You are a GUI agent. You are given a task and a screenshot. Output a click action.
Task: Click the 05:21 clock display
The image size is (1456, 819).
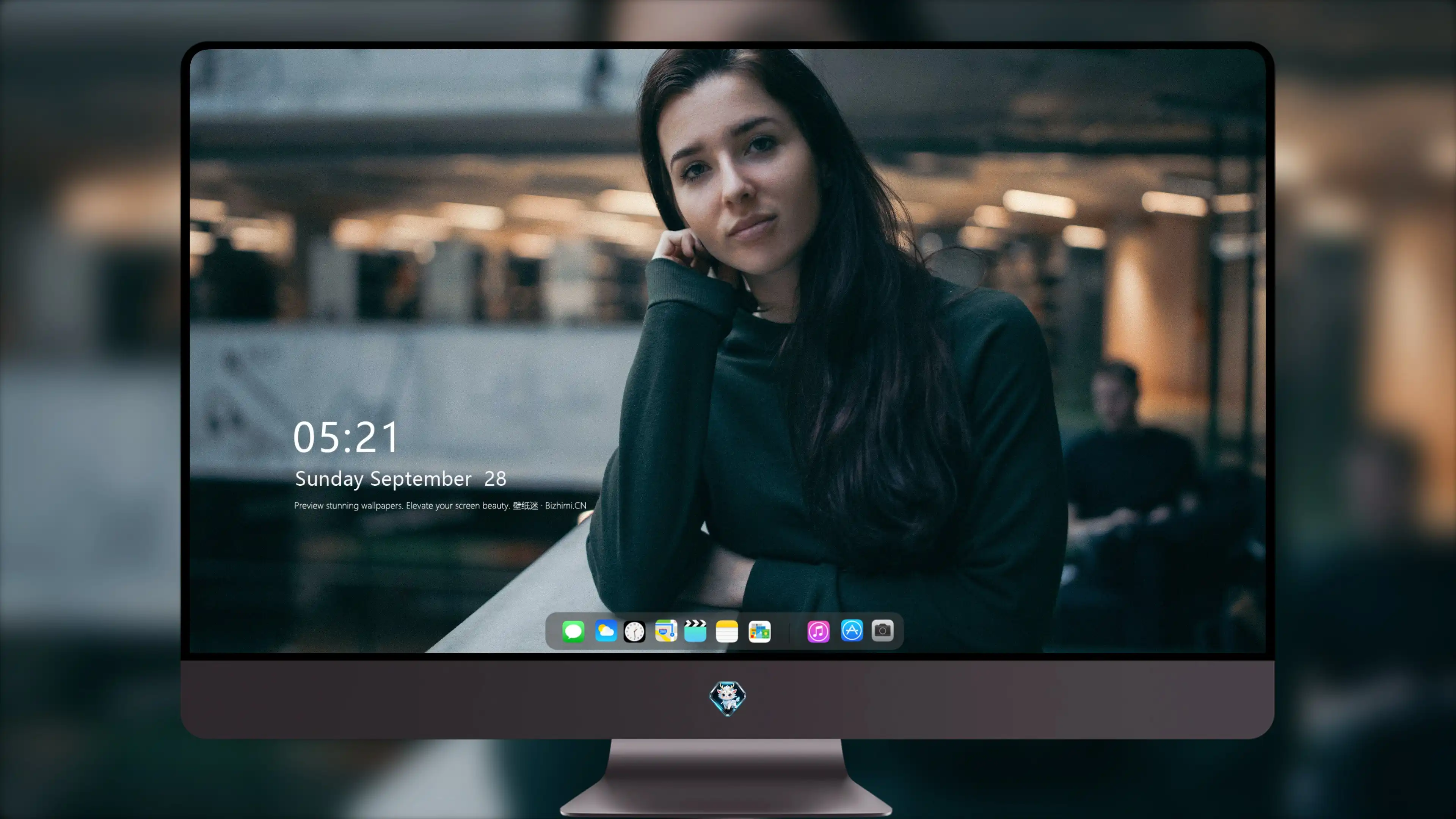[346, 438]
